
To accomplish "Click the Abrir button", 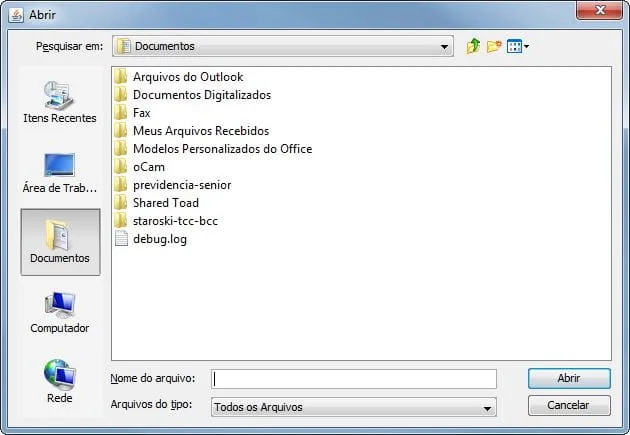I will tap(569, 378).
